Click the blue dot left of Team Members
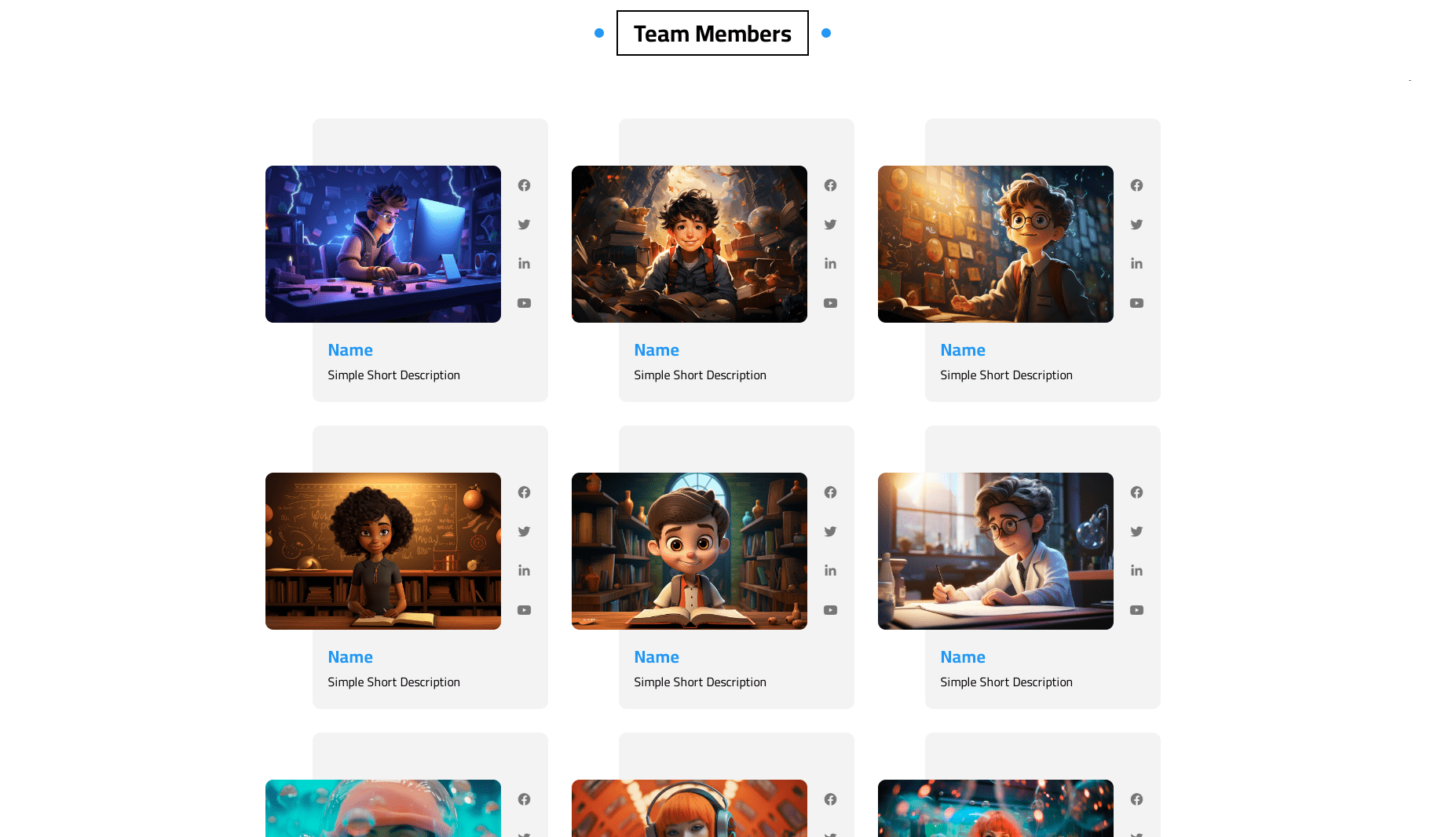The height and width of the screenshot is (837, 1456). coord(599,33)
